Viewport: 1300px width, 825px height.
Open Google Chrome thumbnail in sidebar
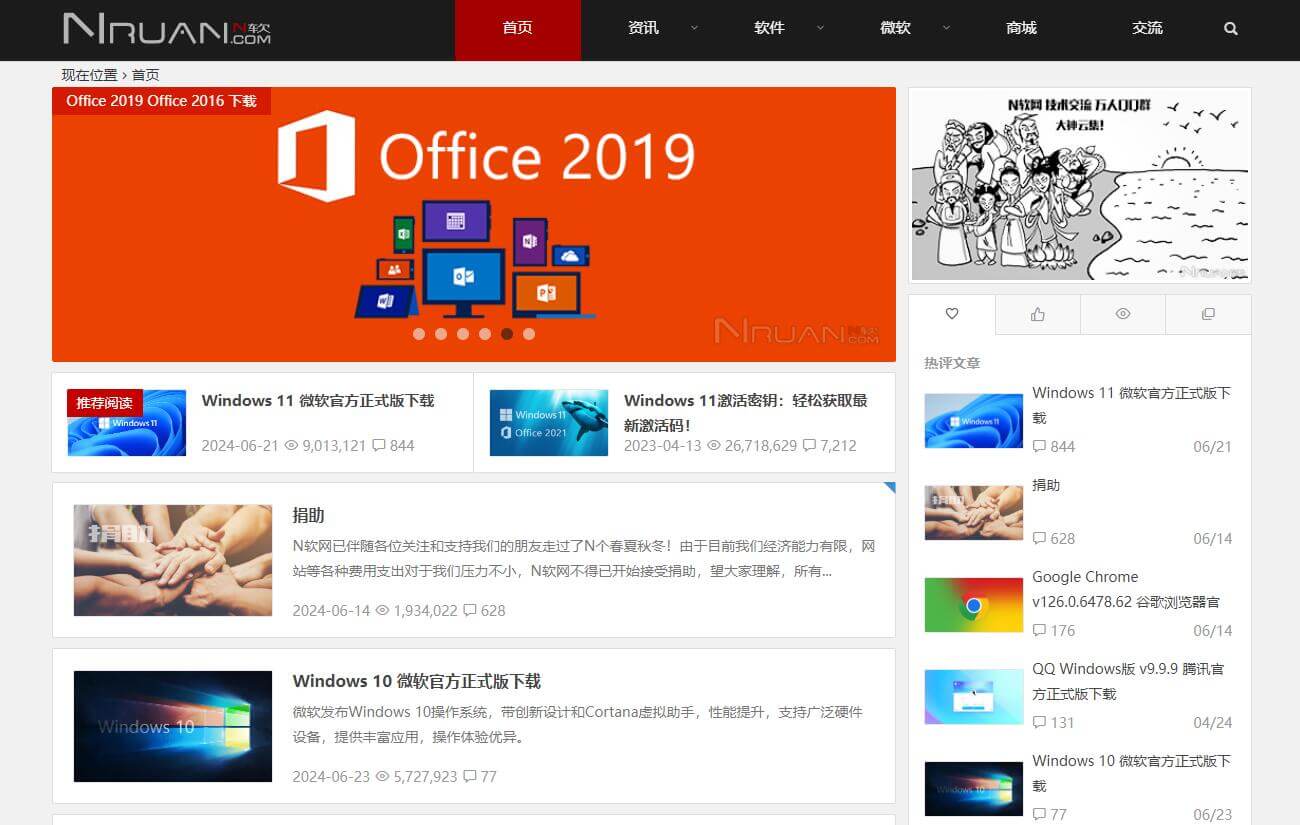[973, 605]
